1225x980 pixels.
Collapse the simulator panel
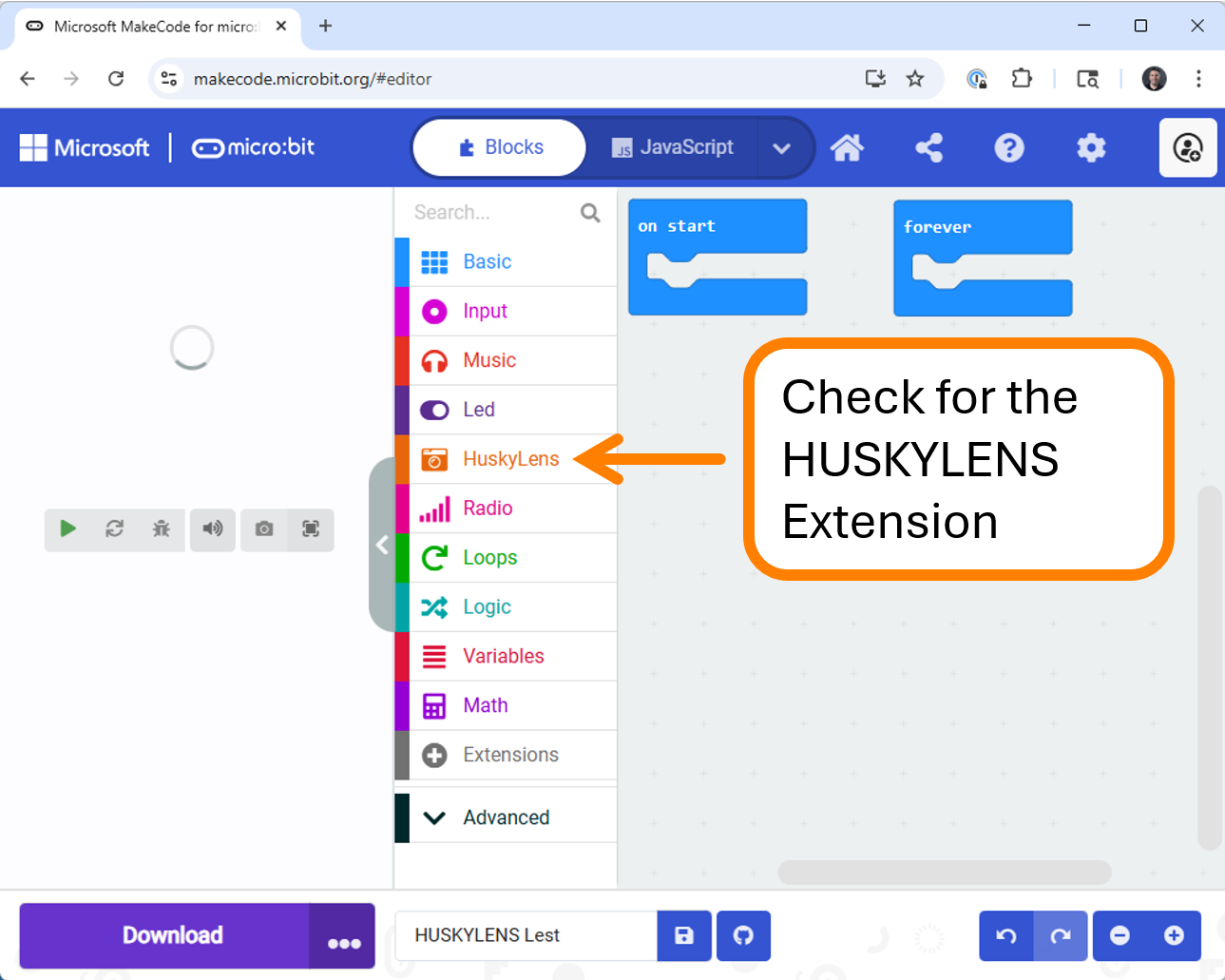(x=382, y=545)
